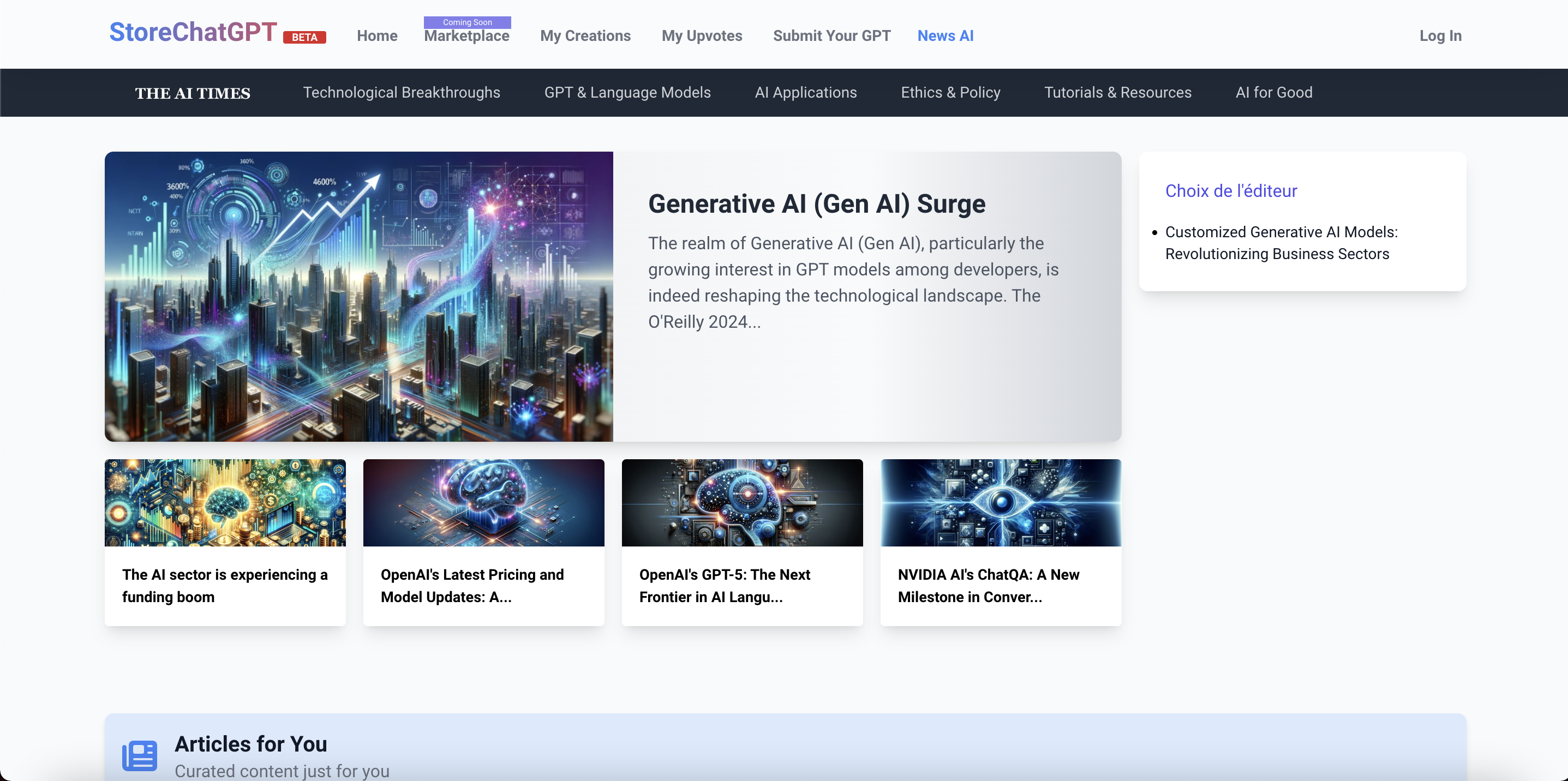Viewport: 1568px width, 781px height.
Task: Click Submit Your GPT link
Action: [x=831, y=36]
